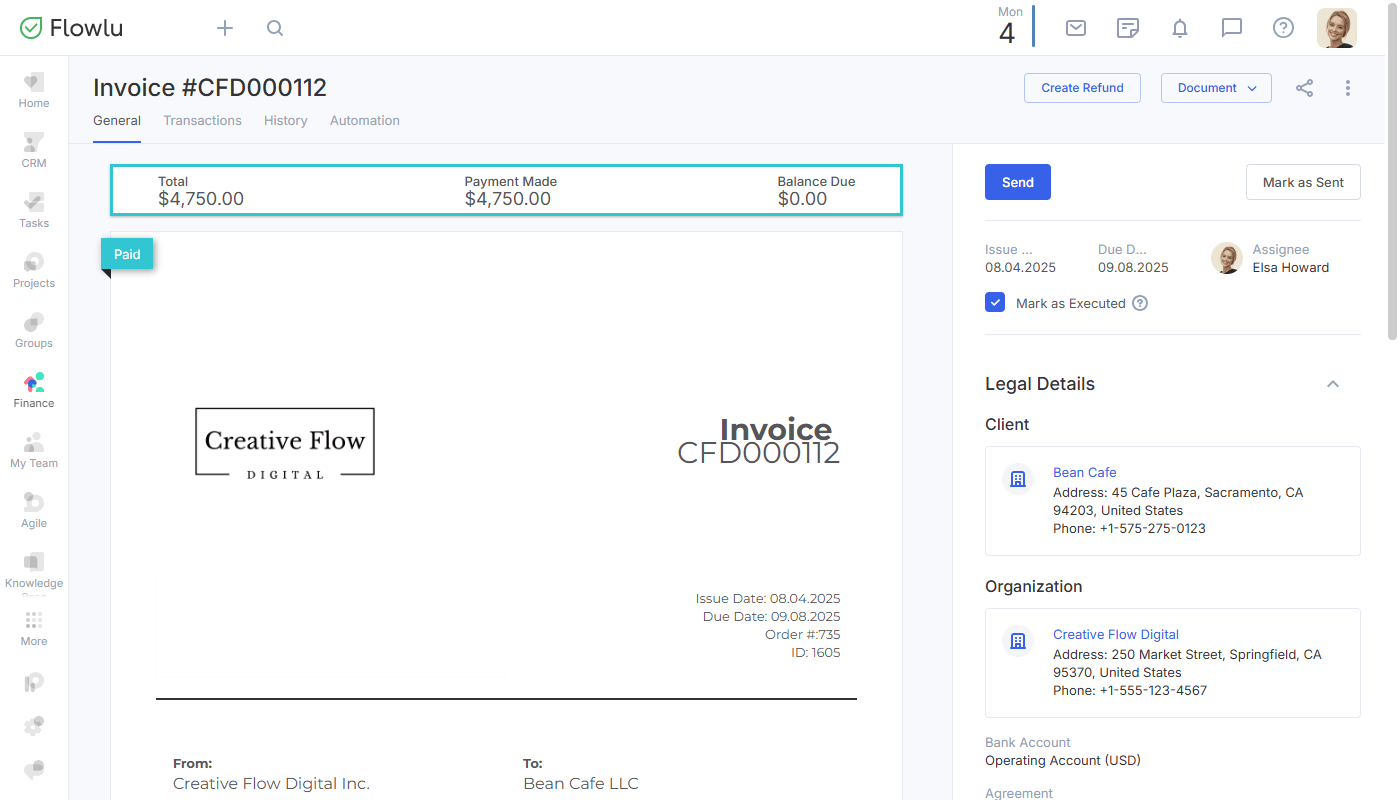Screen dimensions: 1400x800
Task: Open the three-dot options menu
Action: coord(1348,88)
